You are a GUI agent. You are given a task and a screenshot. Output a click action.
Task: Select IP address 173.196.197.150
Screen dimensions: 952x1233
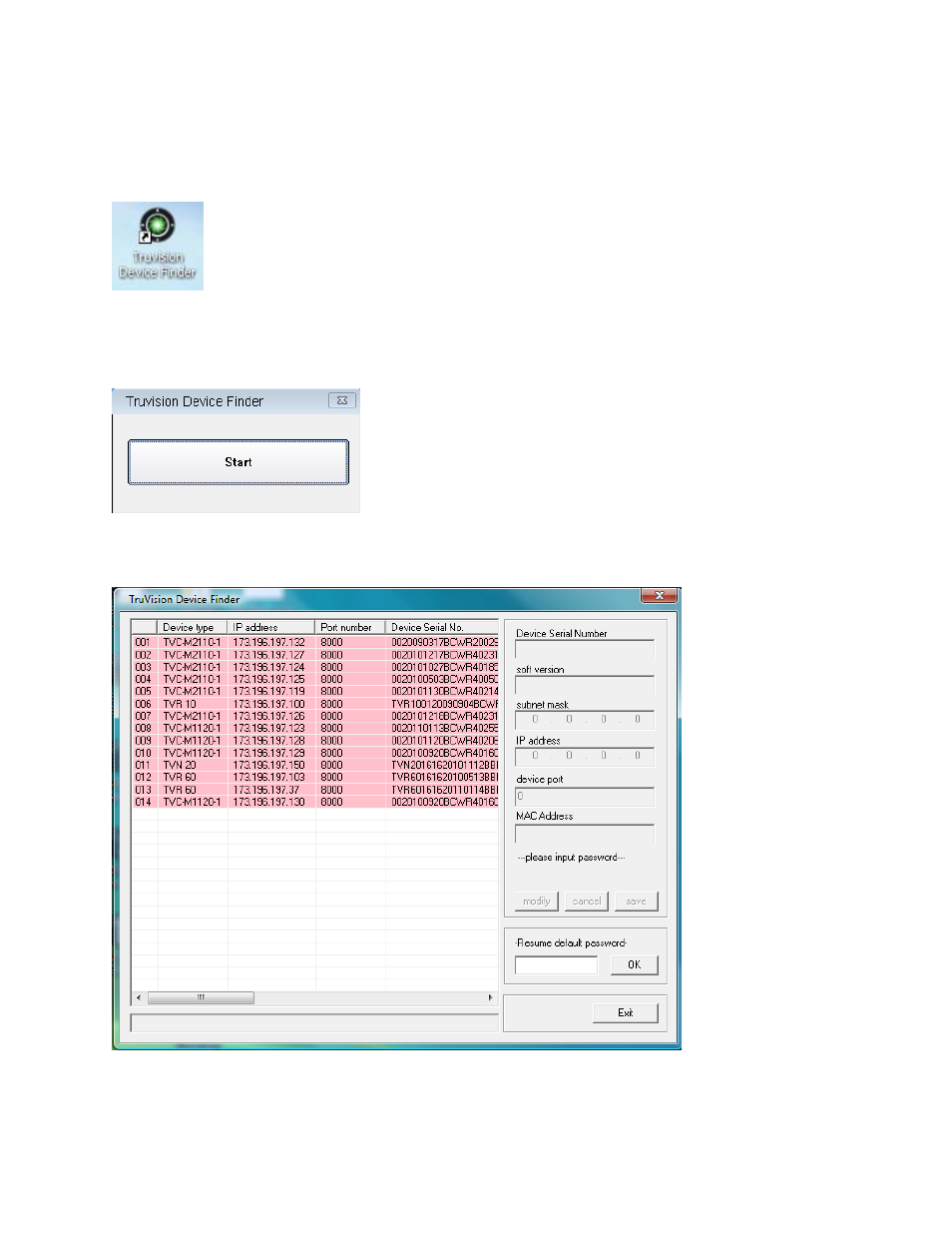pos(269,765)
